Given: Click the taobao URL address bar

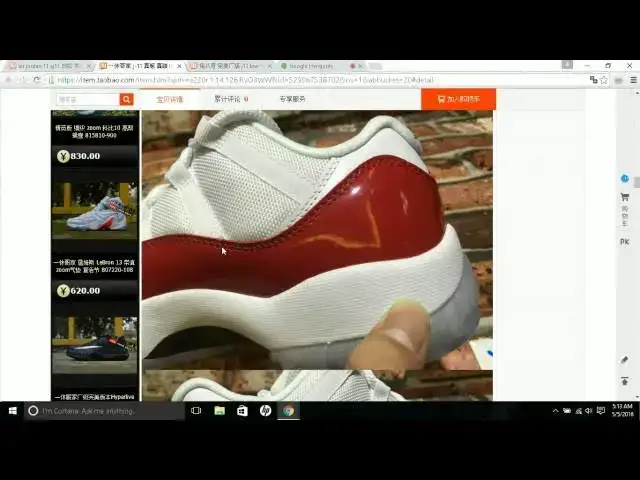Looking at the screenshot, I should 300,79.
